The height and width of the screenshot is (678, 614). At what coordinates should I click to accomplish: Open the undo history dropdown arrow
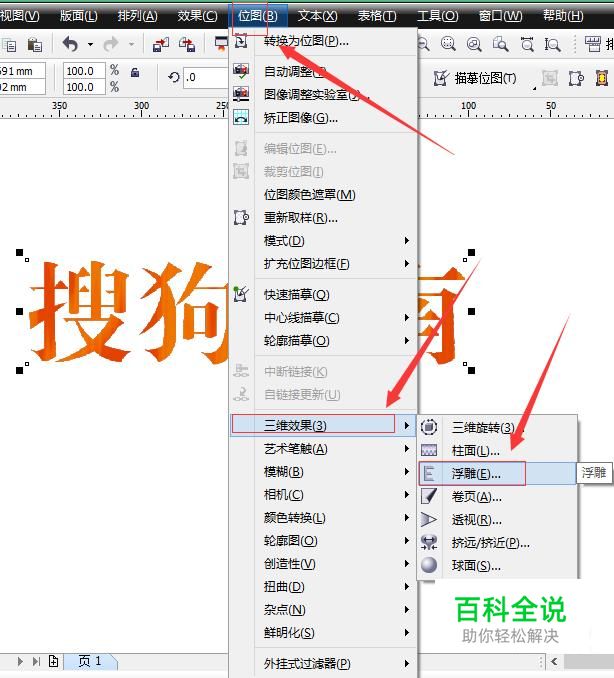[90, 44]
